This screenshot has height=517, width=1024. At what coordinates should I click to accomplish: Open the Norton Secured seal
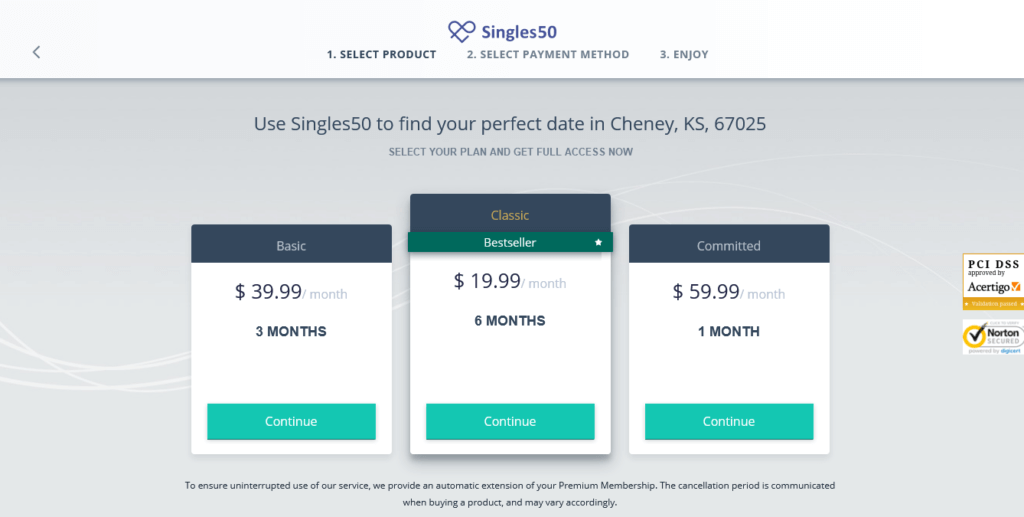coord(993,337)
